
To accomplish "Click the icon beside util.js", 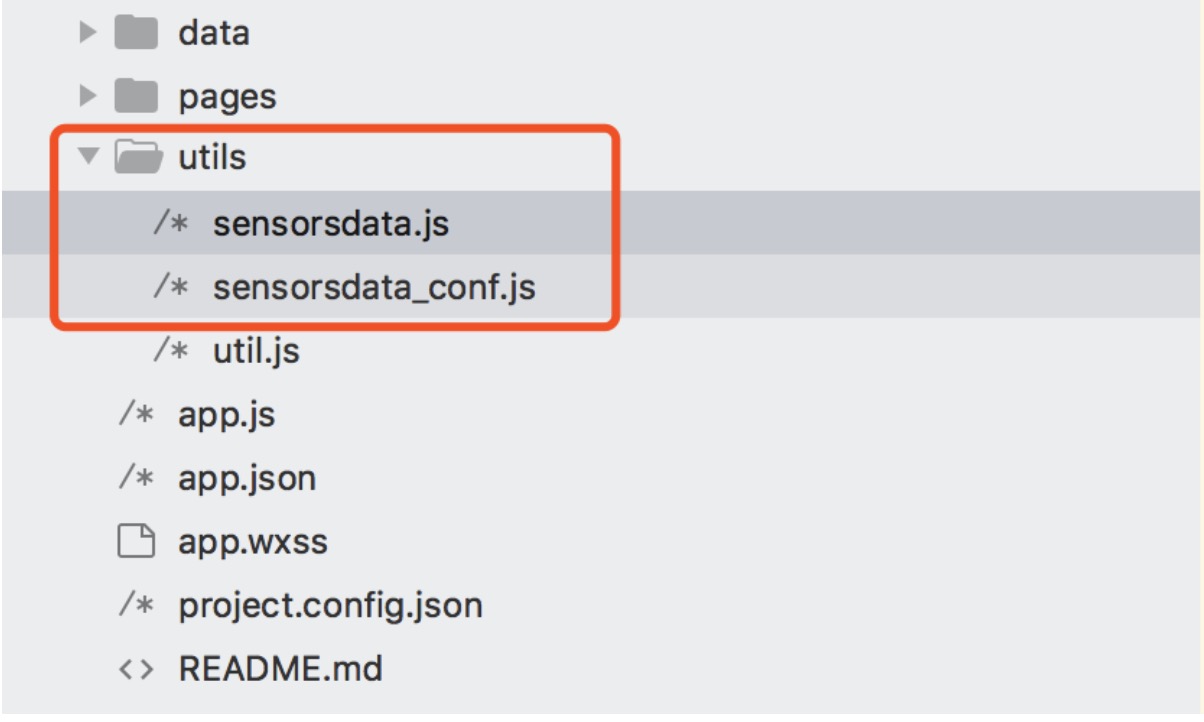I will point(171,351).
